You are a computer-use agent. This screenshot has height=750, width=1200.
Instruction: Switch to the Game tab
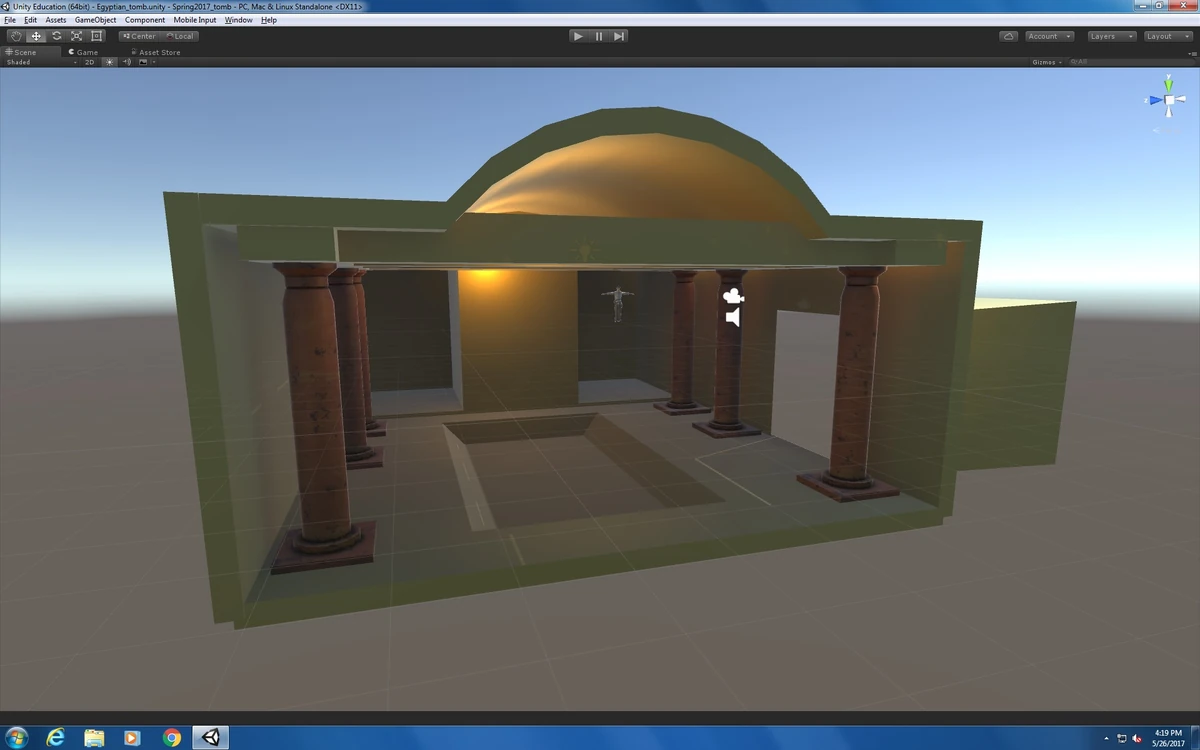[x=84, y=52]
